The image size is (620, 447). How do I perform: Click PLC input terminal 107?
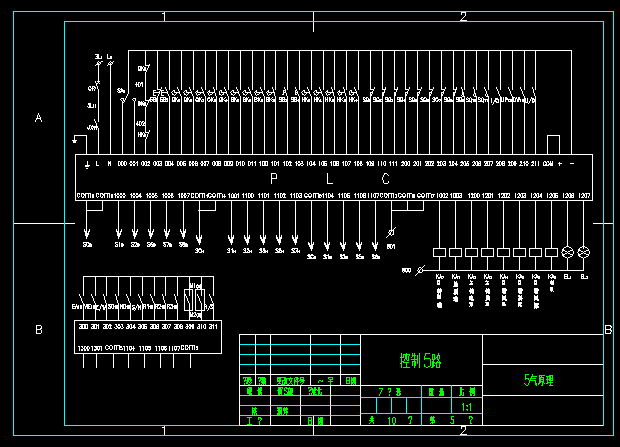coord(346,164)
